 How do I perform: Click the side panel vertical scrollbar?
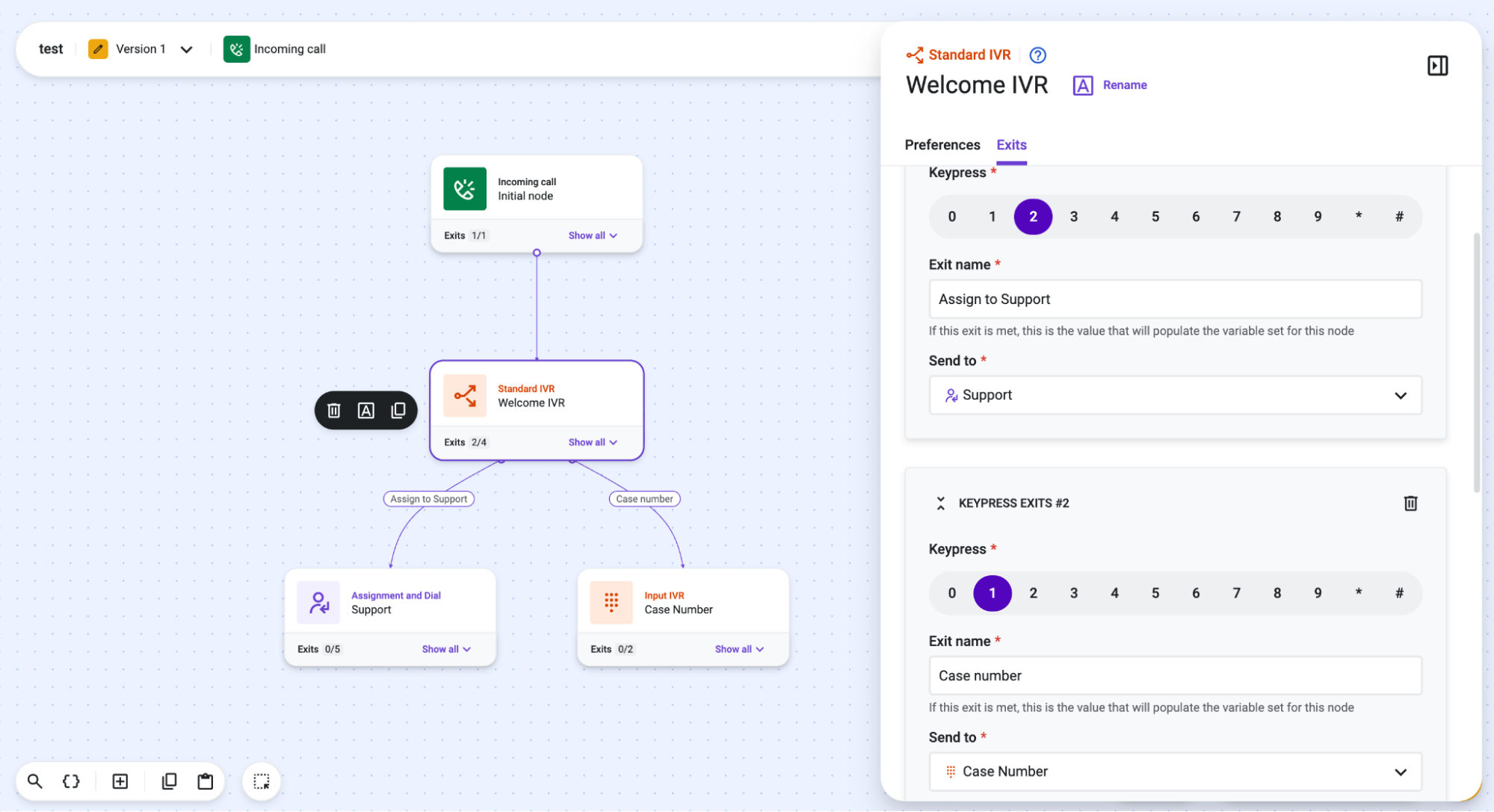tap(1476, 362)
